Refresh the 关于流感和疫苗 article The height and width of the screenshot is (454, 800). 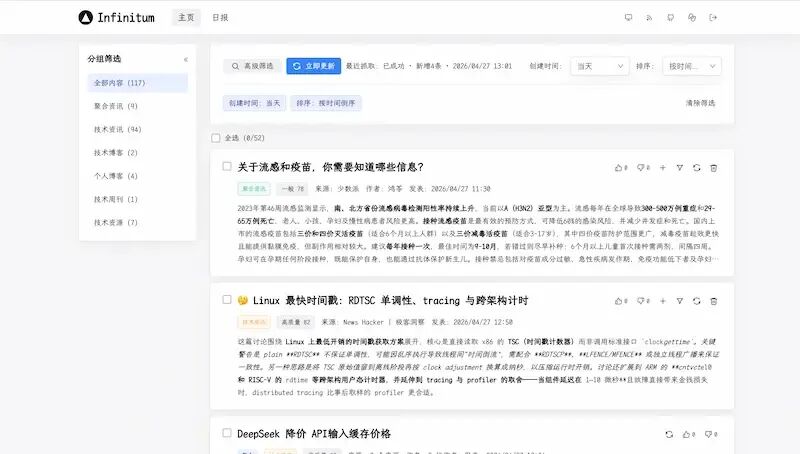point(696,168)
